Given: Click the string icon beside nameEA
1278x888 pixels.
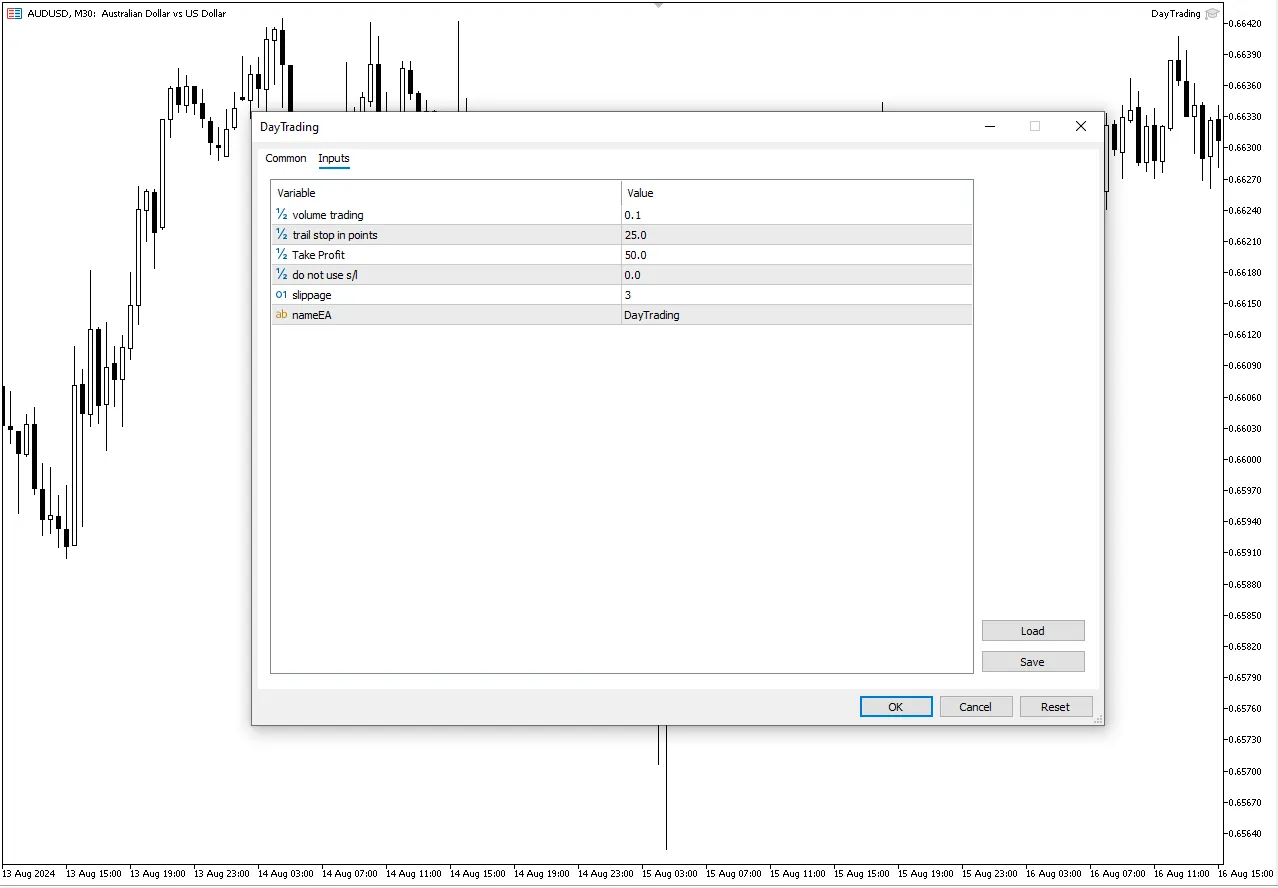Looking at the screenshot, I should (281, 315).
